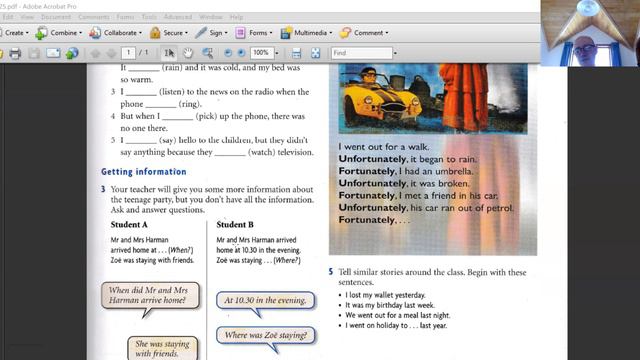
Task: Activate the Select text cursor tool
Action: [x=169, y=53]
